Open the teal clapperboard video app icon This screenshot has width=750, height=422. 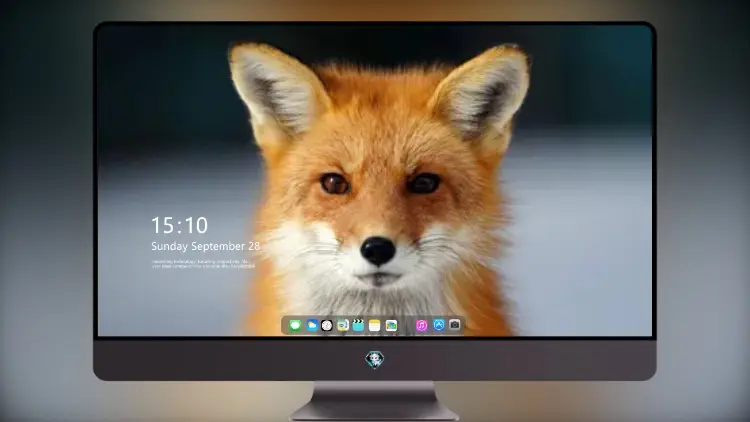click(358, 325)
